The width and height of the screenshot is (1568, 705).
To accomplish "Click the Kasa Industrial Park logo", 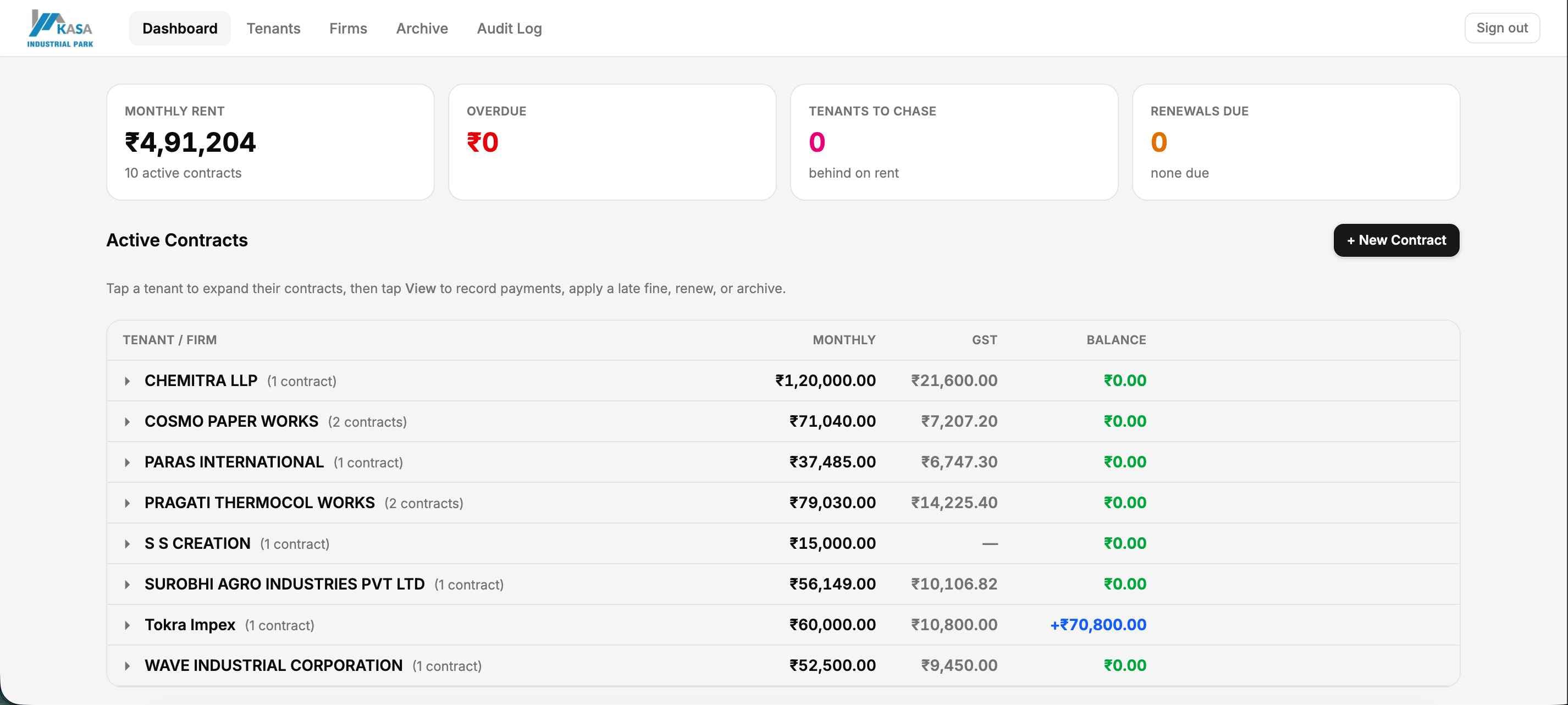I will pyautogui.click(x=60, y=29).
